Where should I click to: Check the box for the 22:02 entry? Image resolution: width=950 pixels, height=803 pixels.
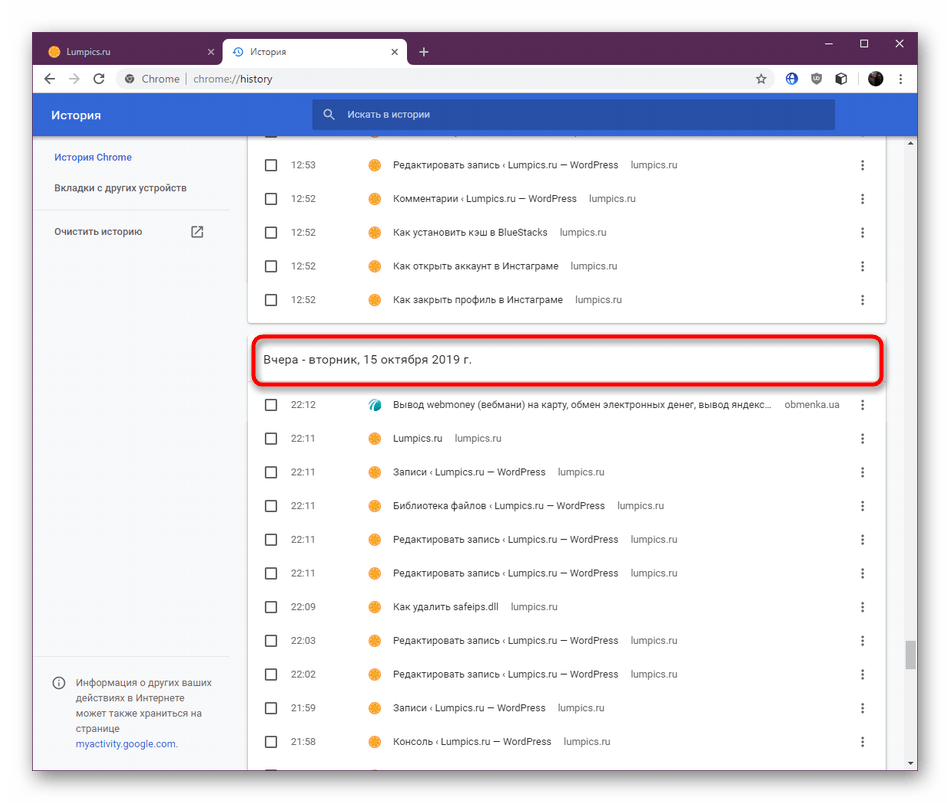tap(271, 675)
